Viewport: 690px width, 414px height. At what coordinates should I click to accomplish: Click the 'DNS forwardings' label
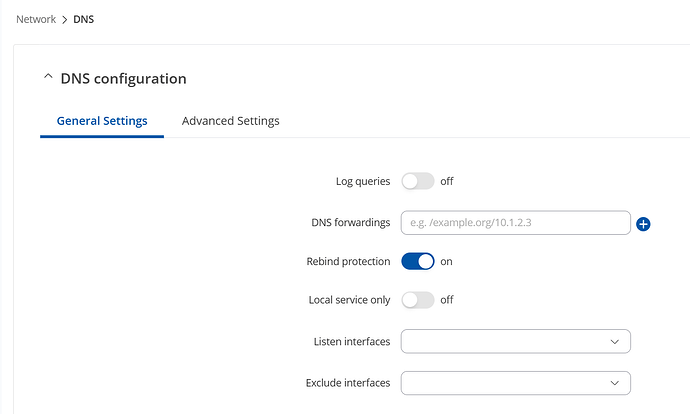(351, 223)
